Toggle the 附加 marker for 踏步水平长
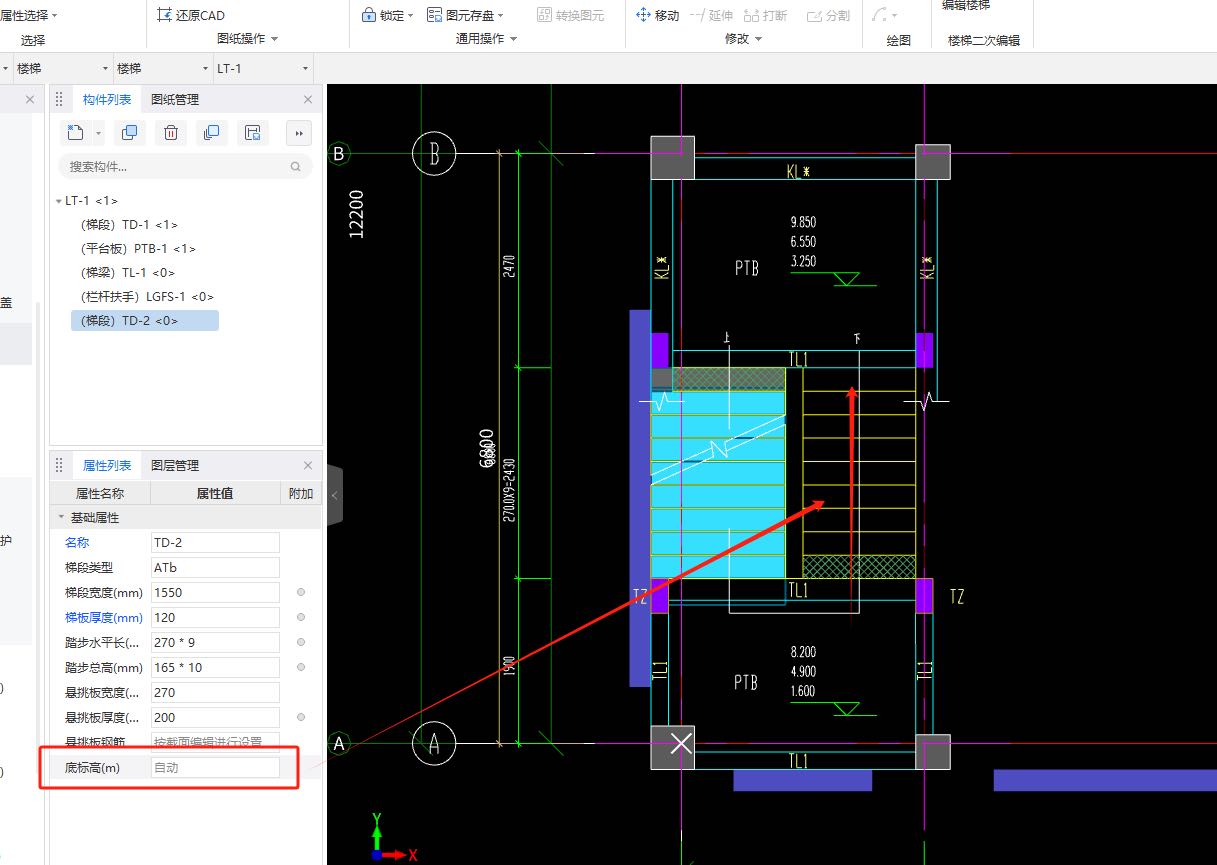The image size is (1217, 865). click(x=301, y=642)
